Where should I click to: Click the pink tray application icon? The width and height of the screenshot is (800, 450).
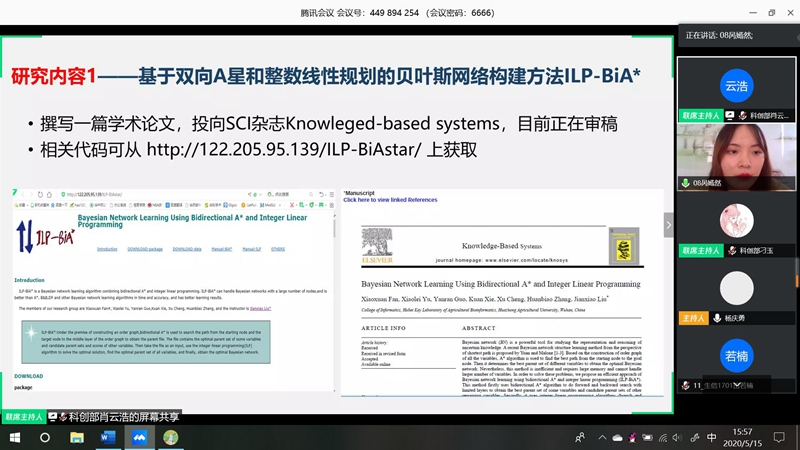click(632, 437)
